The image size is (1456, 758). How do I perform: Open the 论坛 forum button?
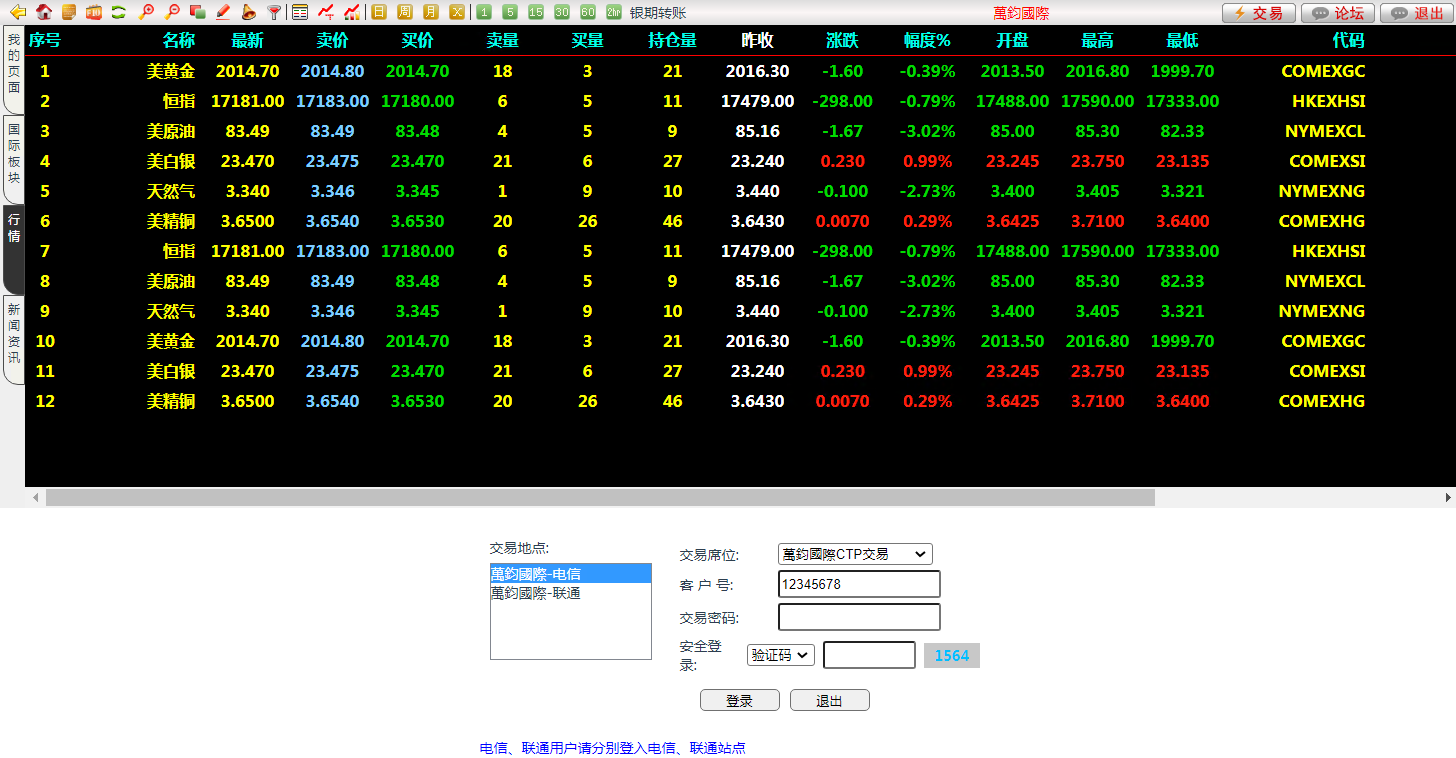[1337, 13]
